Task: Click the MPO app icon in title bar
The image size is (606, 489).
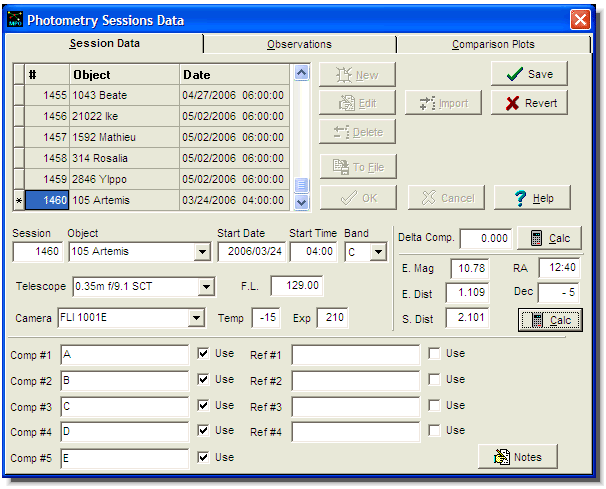Action: click(15, 19)
